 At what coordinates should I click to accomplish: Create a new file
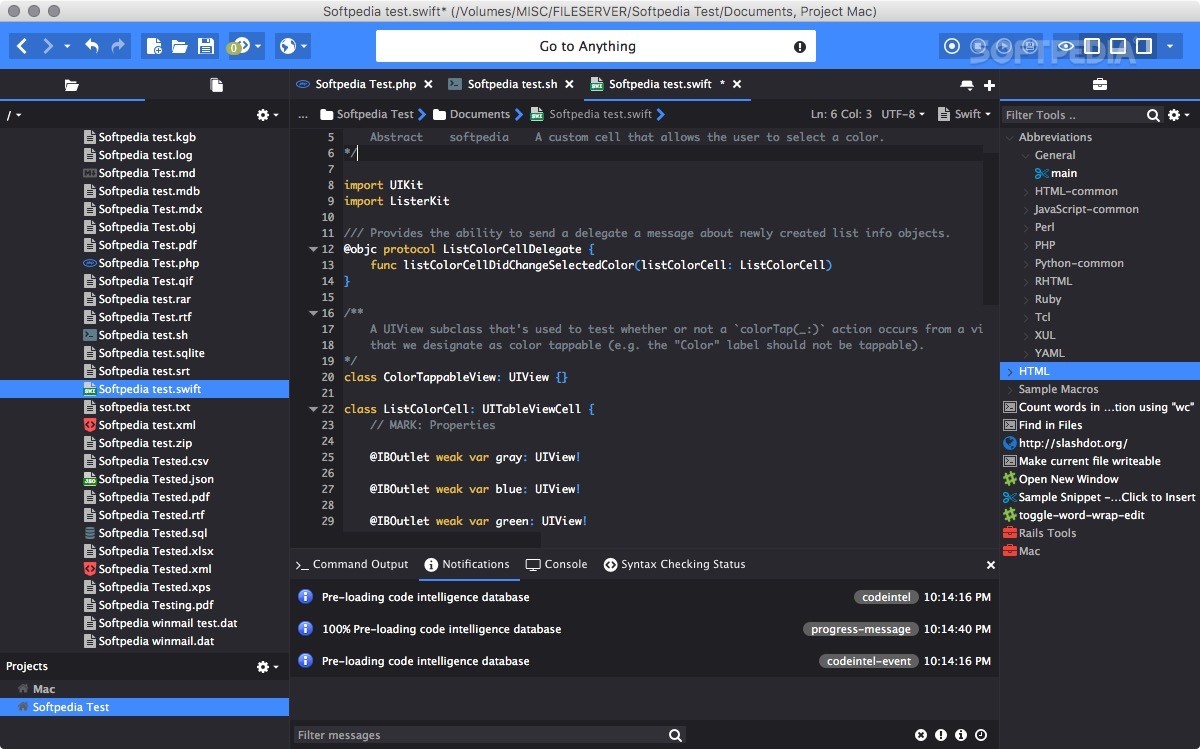point(155,46)
